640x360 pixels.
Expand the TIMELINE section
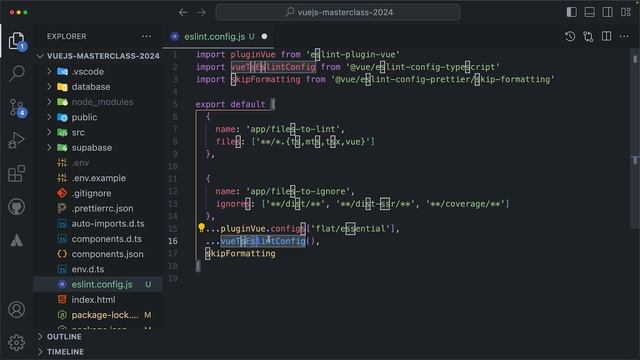(x=98, y=351)
